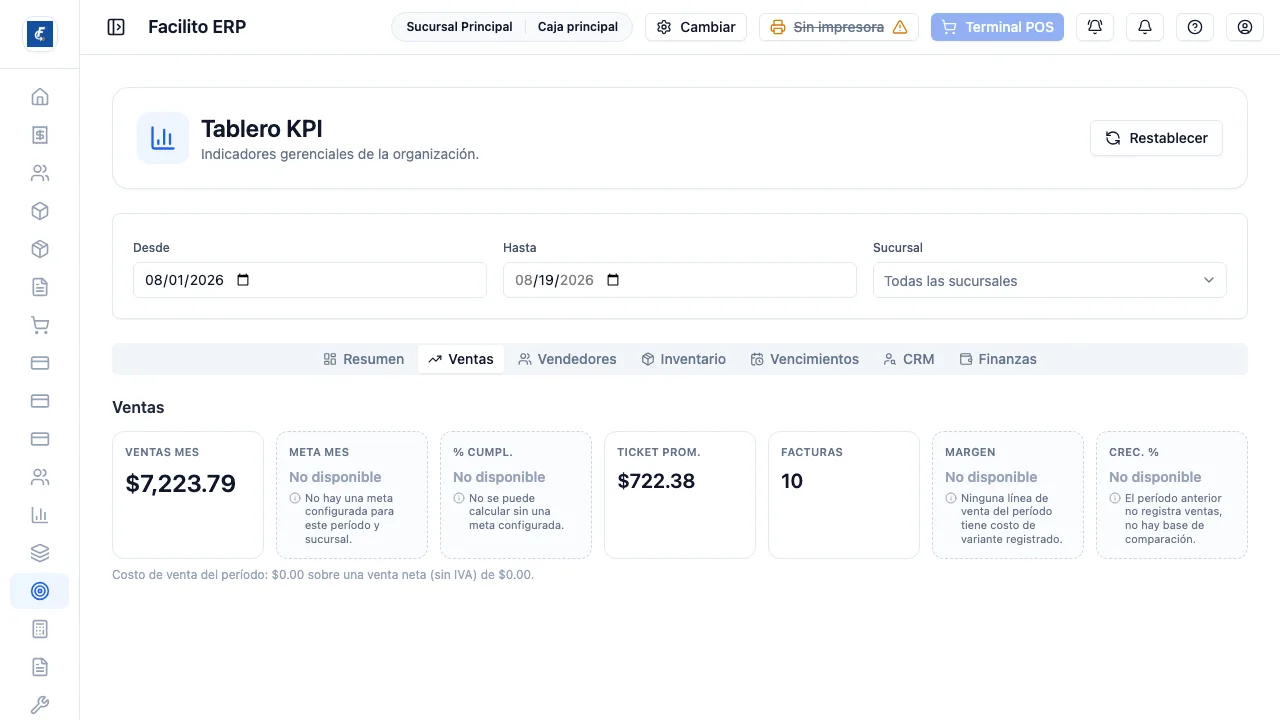This screenshot has height=720, width=1280.
Task: Click the Sin impresora printer warning button
Action: pyautogui.click(x=839, y=27)
